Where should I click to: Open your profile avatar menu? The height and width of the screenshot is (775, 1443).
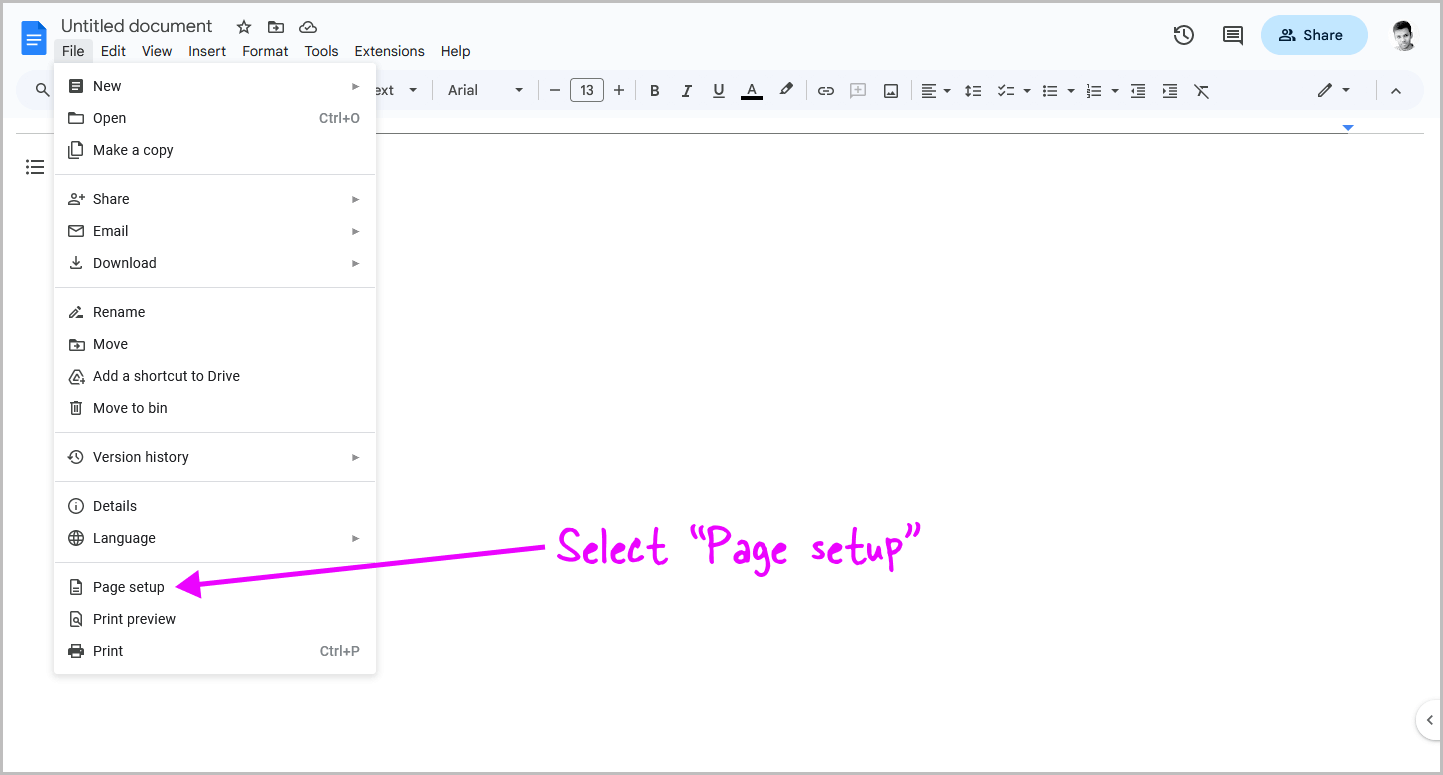[1402, 34]
